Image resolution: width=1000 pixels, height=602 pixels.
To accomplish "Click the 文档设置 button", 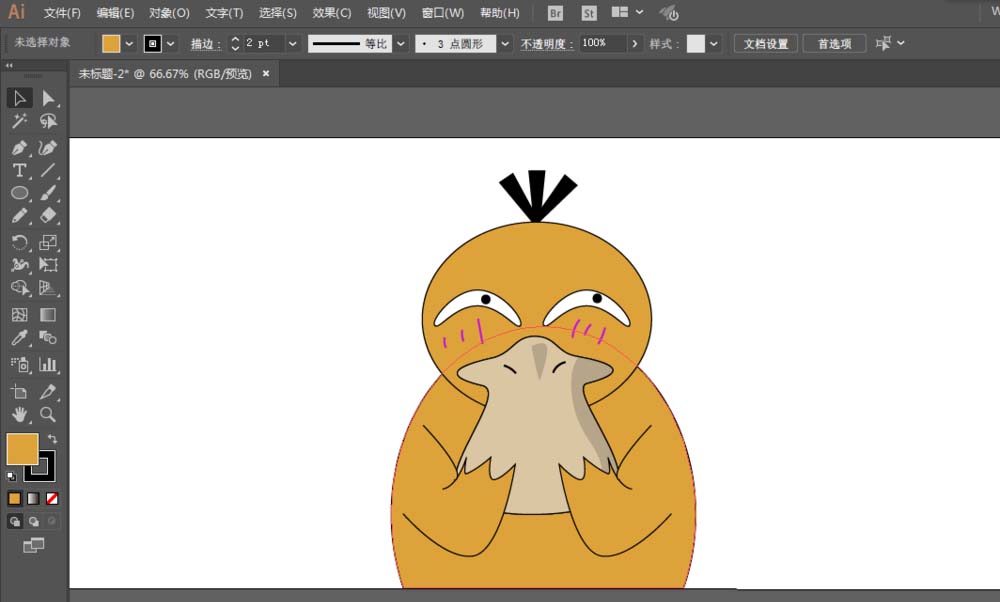I will (x=766, y=43).
